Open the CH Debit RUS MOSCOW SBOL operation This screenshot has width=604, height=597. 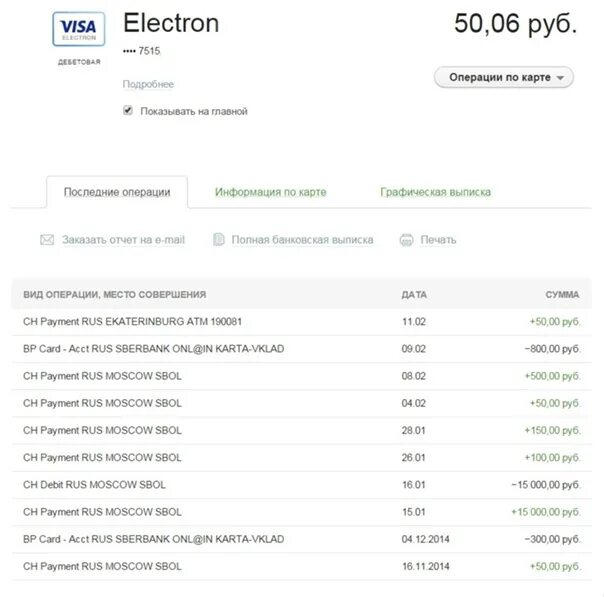94,485
